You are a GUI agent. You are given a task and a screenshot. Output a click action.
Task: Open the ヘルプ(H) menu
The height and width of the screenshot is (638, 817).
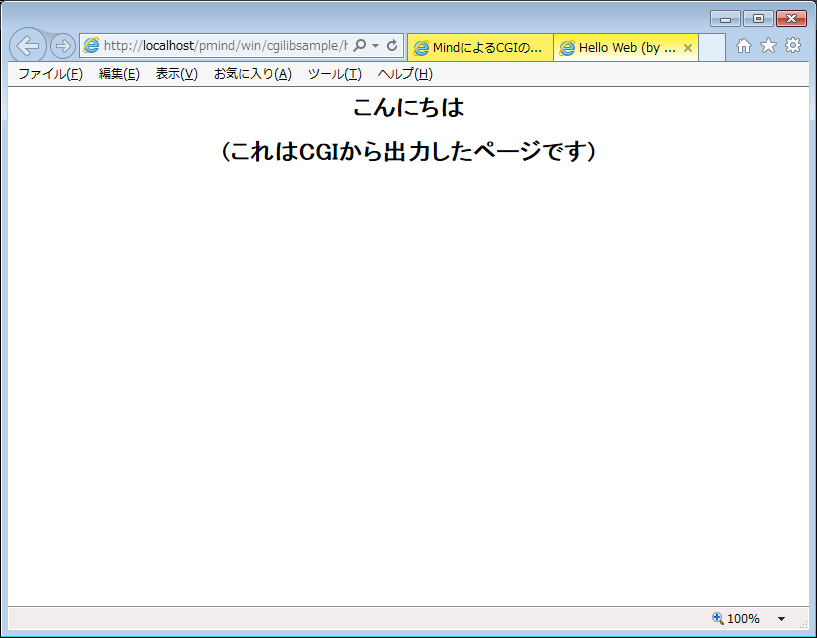405,74
